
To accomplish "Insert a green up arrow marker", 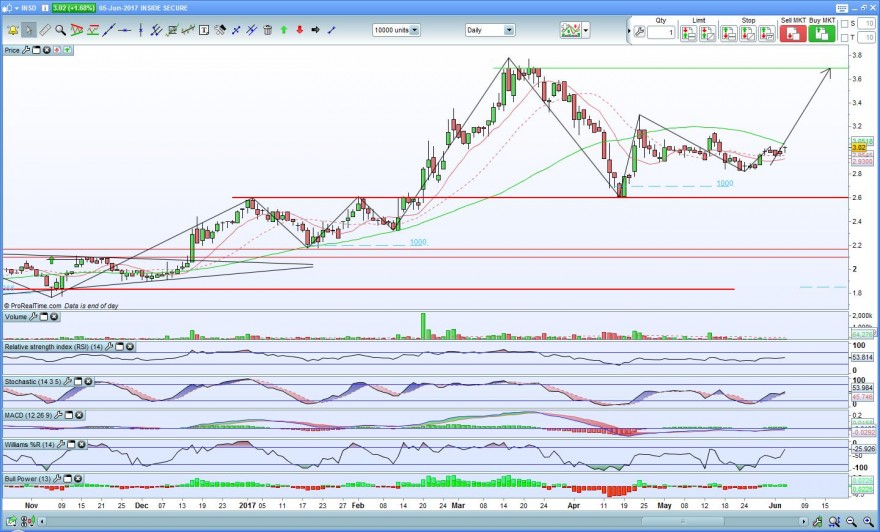I will click(283, 30).
